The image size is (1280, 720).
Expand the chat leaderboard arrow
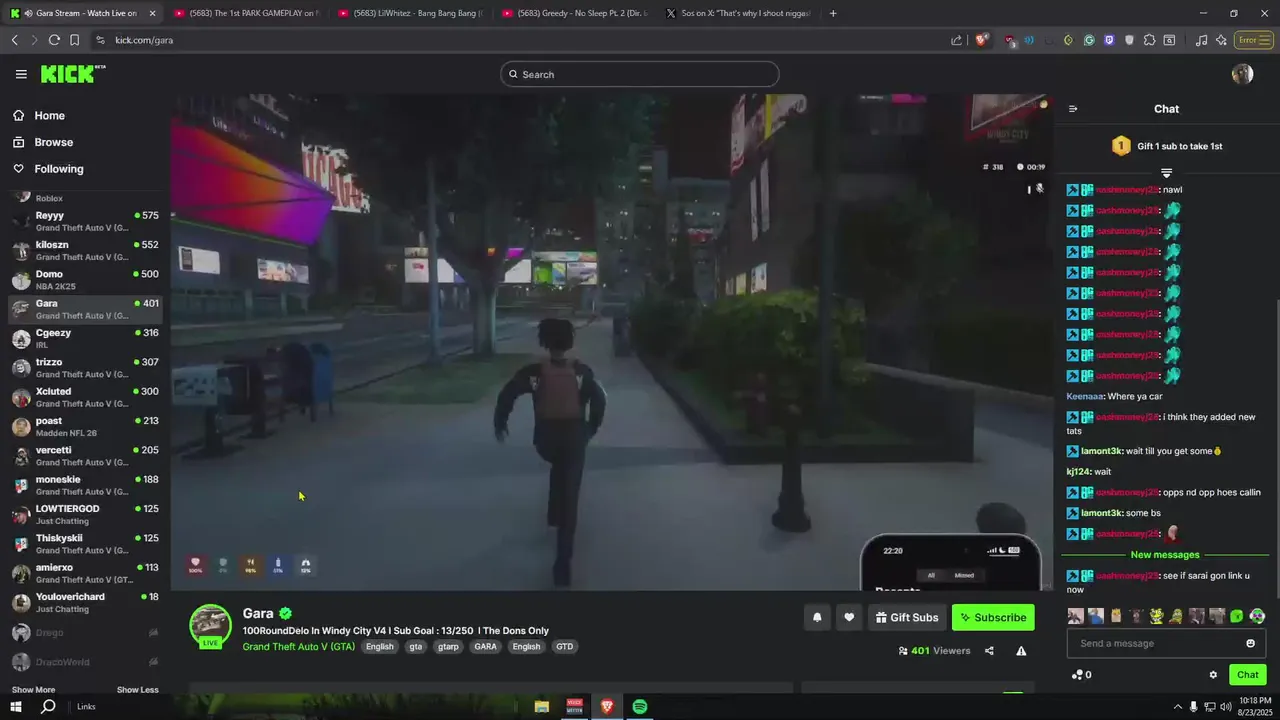1166,174
